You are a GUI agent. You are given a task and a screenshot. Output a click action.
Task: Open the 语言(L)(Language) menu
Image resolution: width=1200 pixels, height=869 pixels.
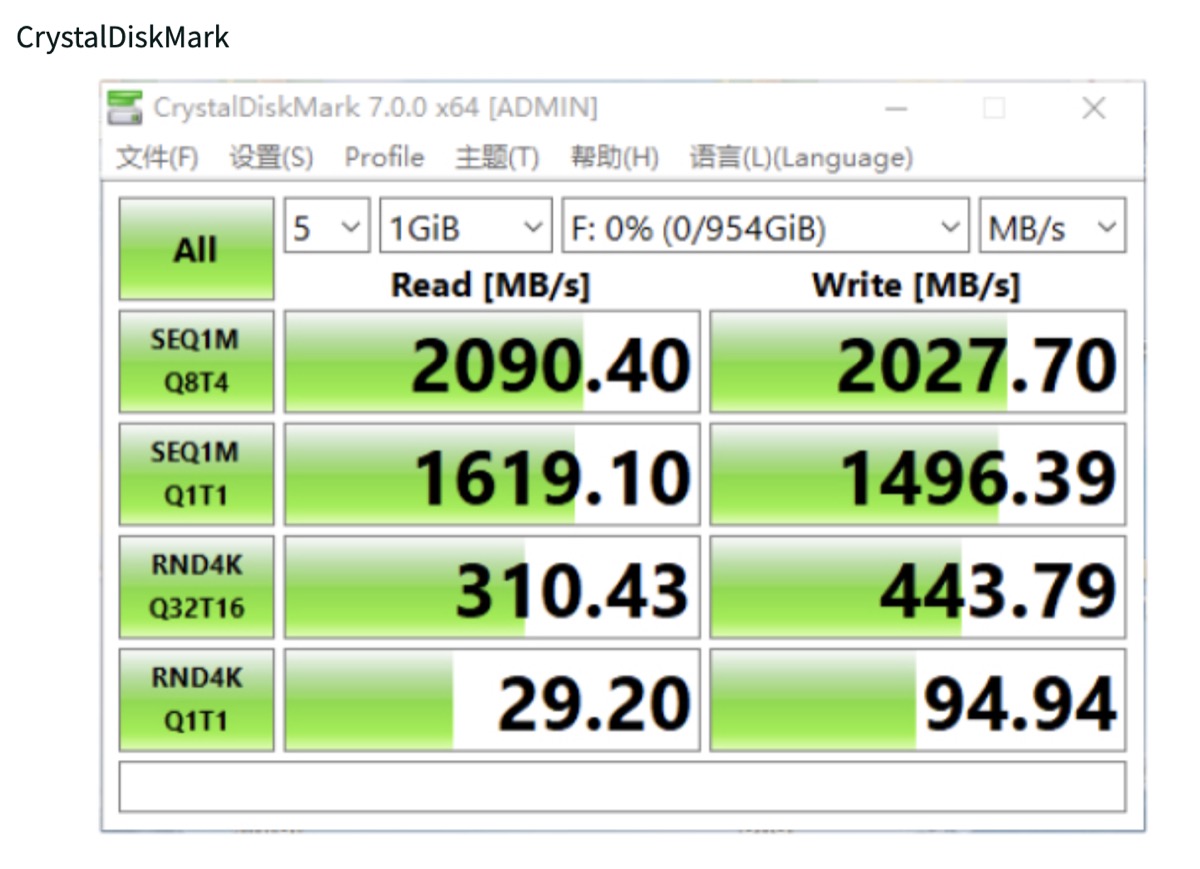[x=801, y=158]
